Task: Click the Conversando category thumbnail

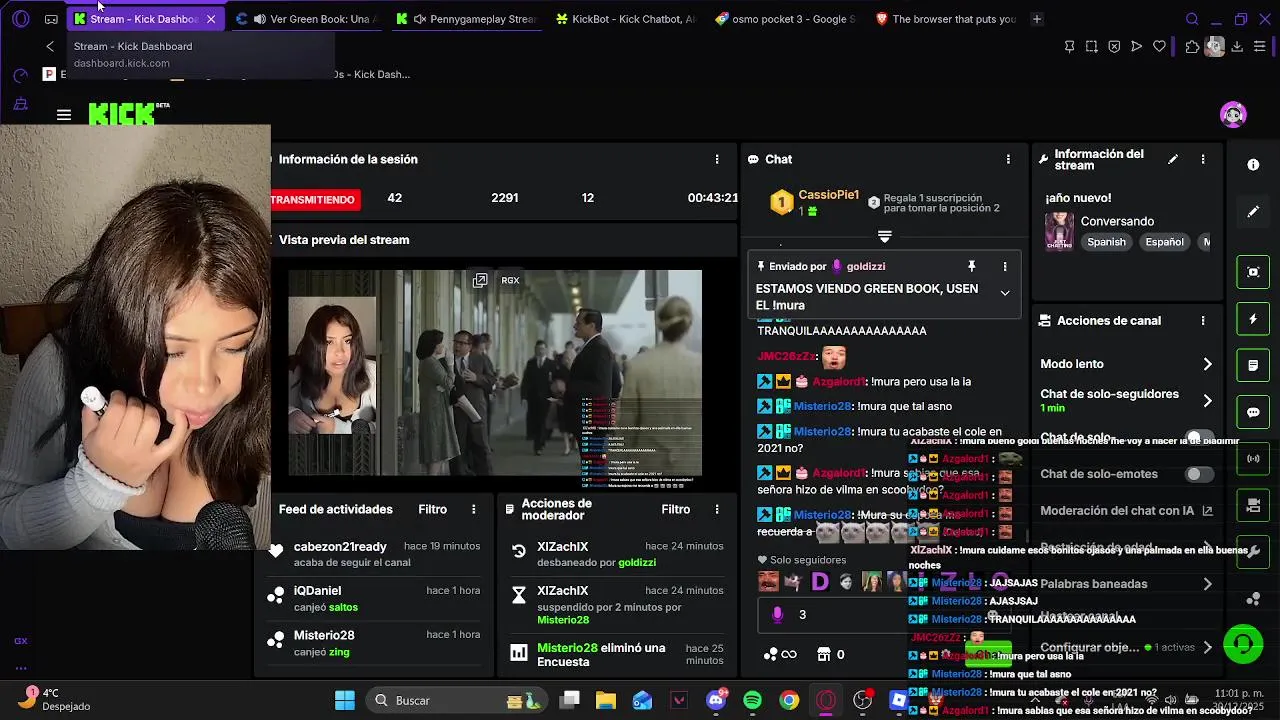Action: pyautogui.click(x=1059, y=231)
